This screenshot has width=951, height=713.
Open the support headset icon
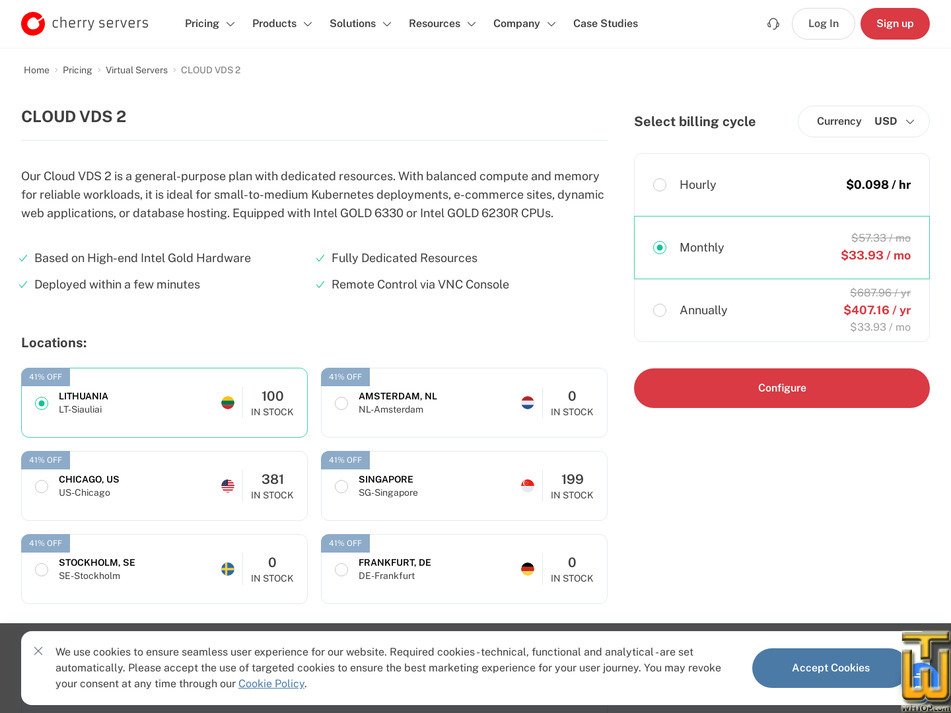coord(773,24)
